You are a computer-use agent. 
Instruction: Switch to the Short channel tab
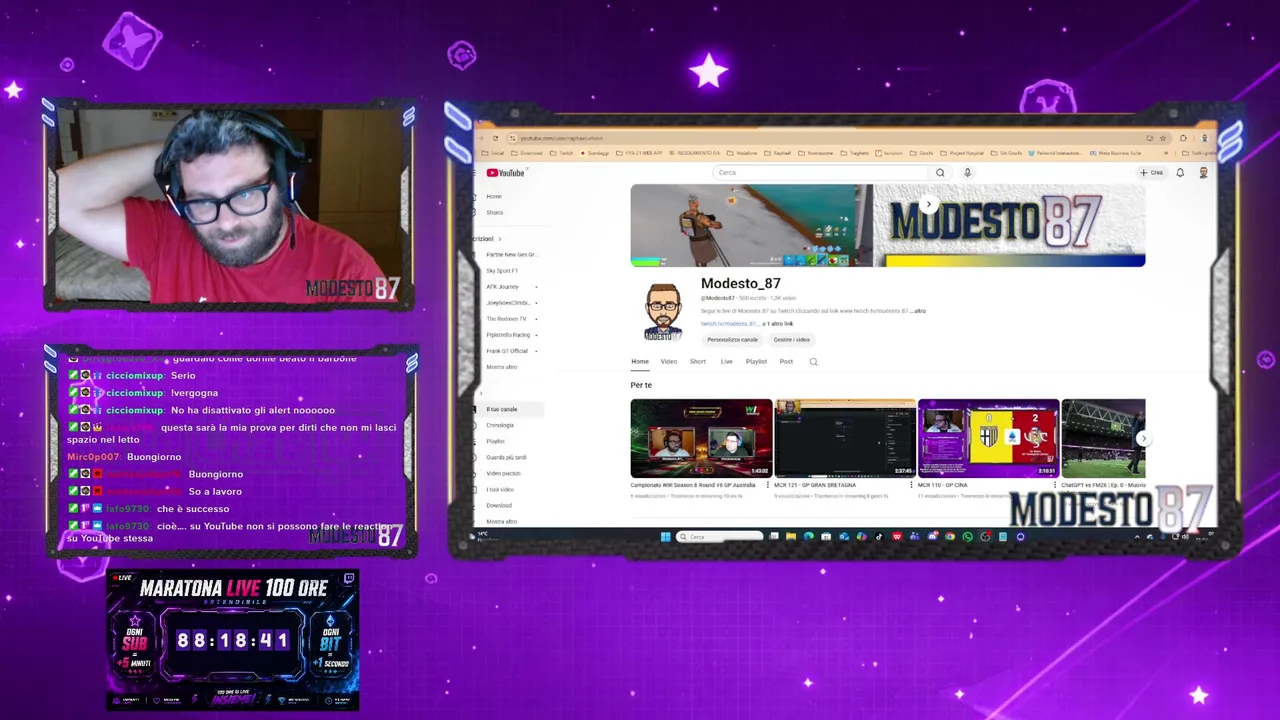698,362
